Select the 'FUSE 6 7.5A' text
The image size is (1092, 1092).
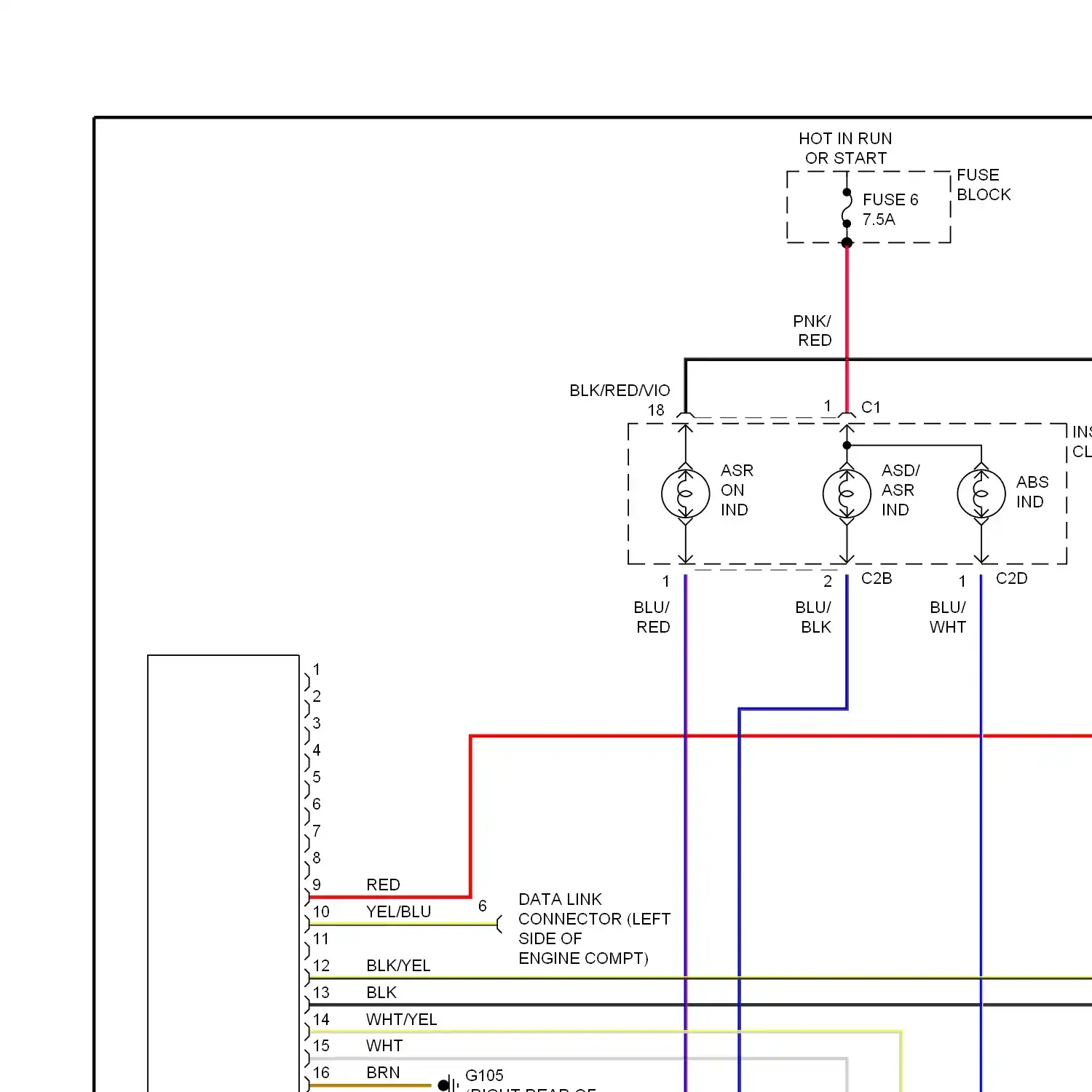tap(890, 209)
